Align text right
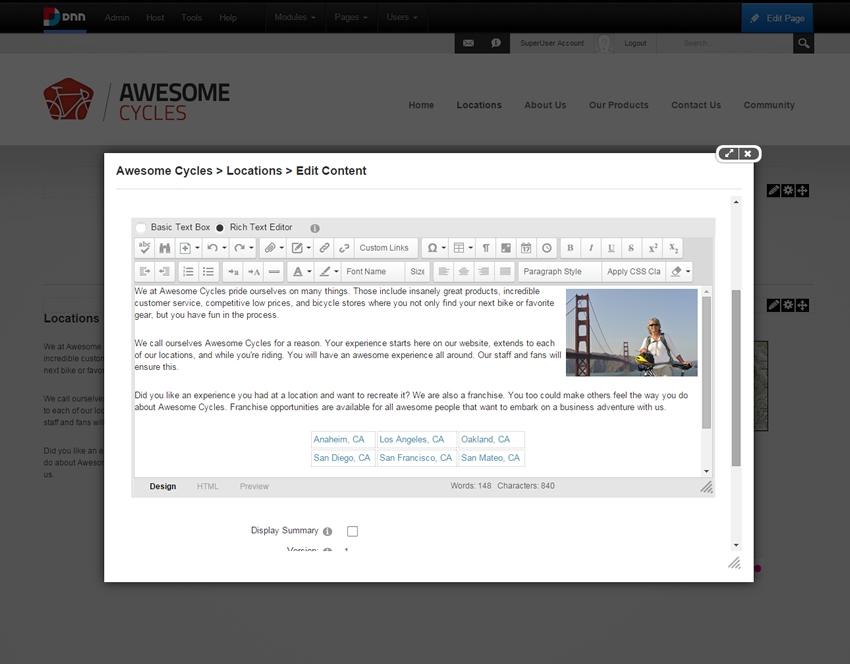 coord(484,272)
